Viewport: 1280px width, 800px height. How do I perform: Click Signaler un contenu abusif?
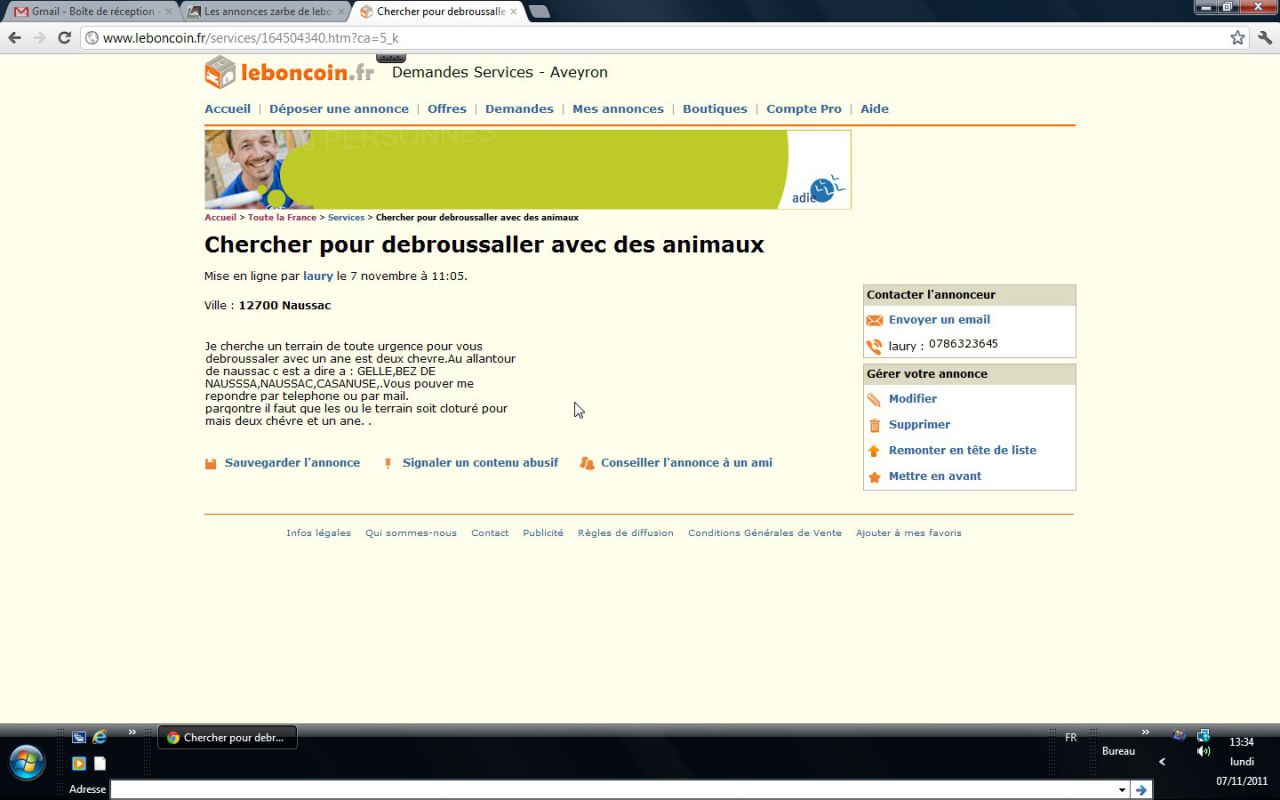point(480,463)
